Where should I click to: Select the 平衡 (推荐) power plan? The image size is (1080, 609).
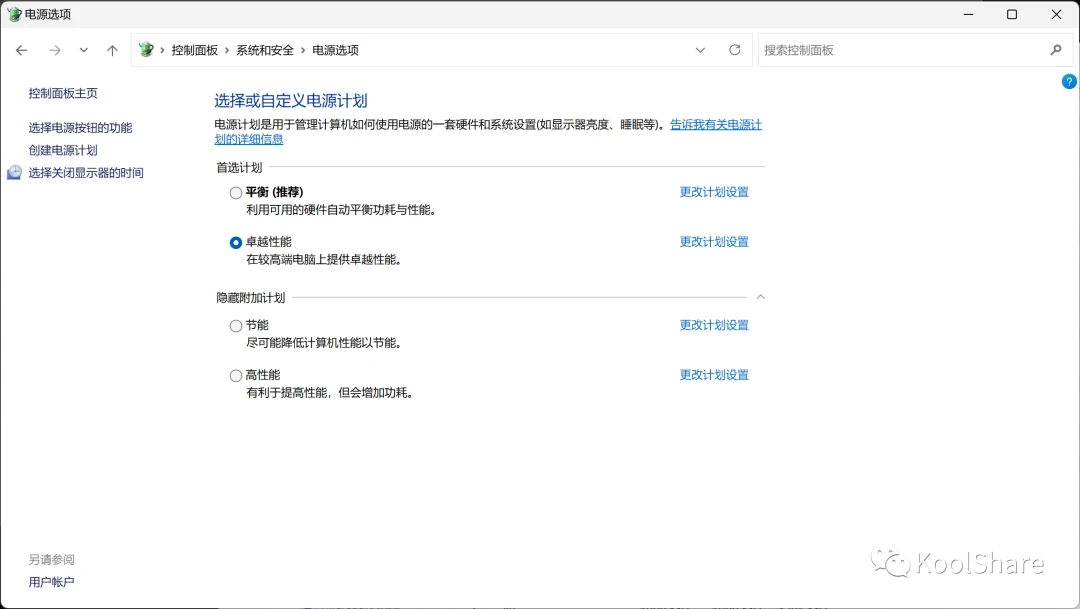coord(236,193)
